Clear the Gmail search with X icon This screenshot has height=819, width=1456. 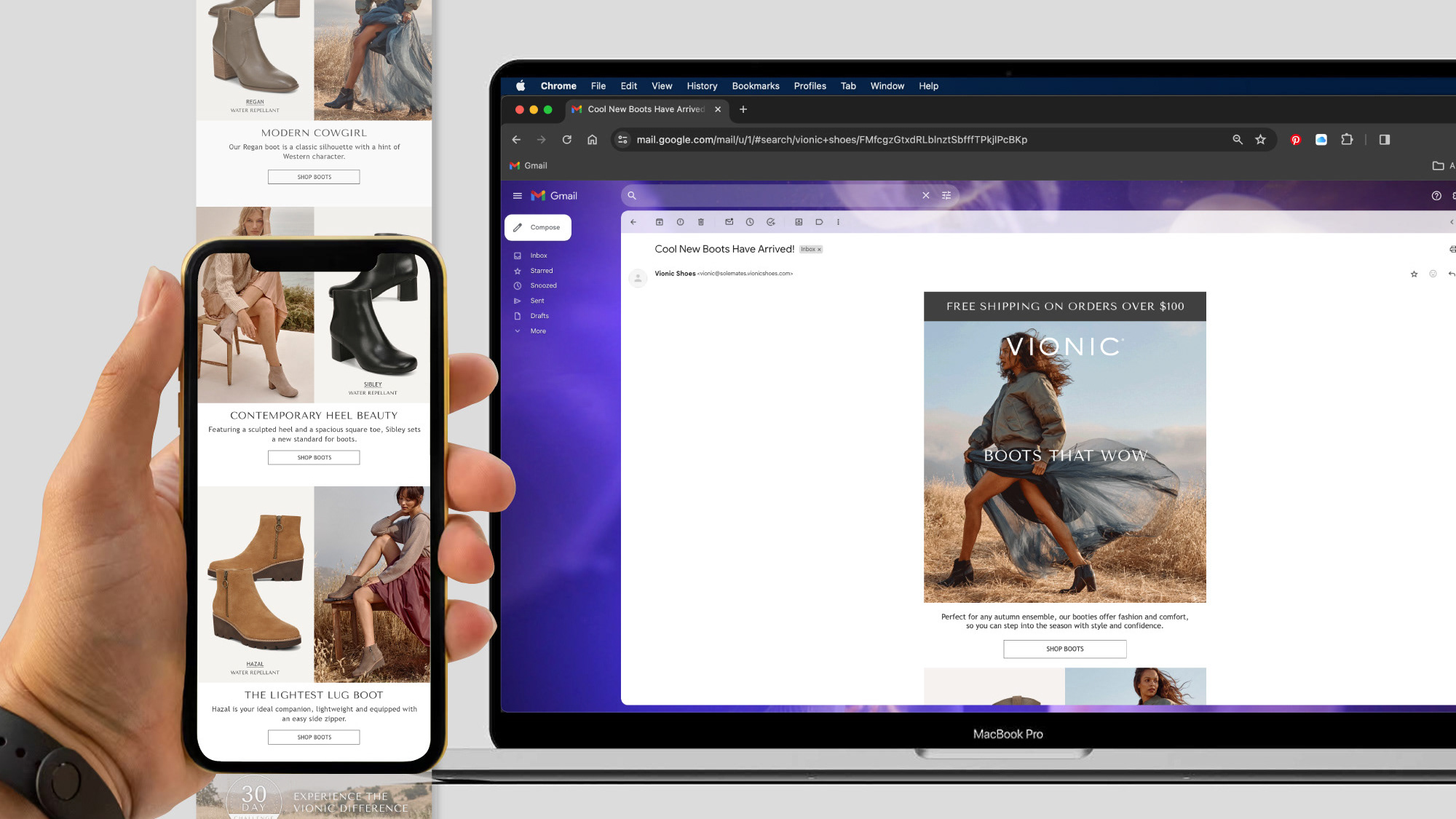click(926, 195)
